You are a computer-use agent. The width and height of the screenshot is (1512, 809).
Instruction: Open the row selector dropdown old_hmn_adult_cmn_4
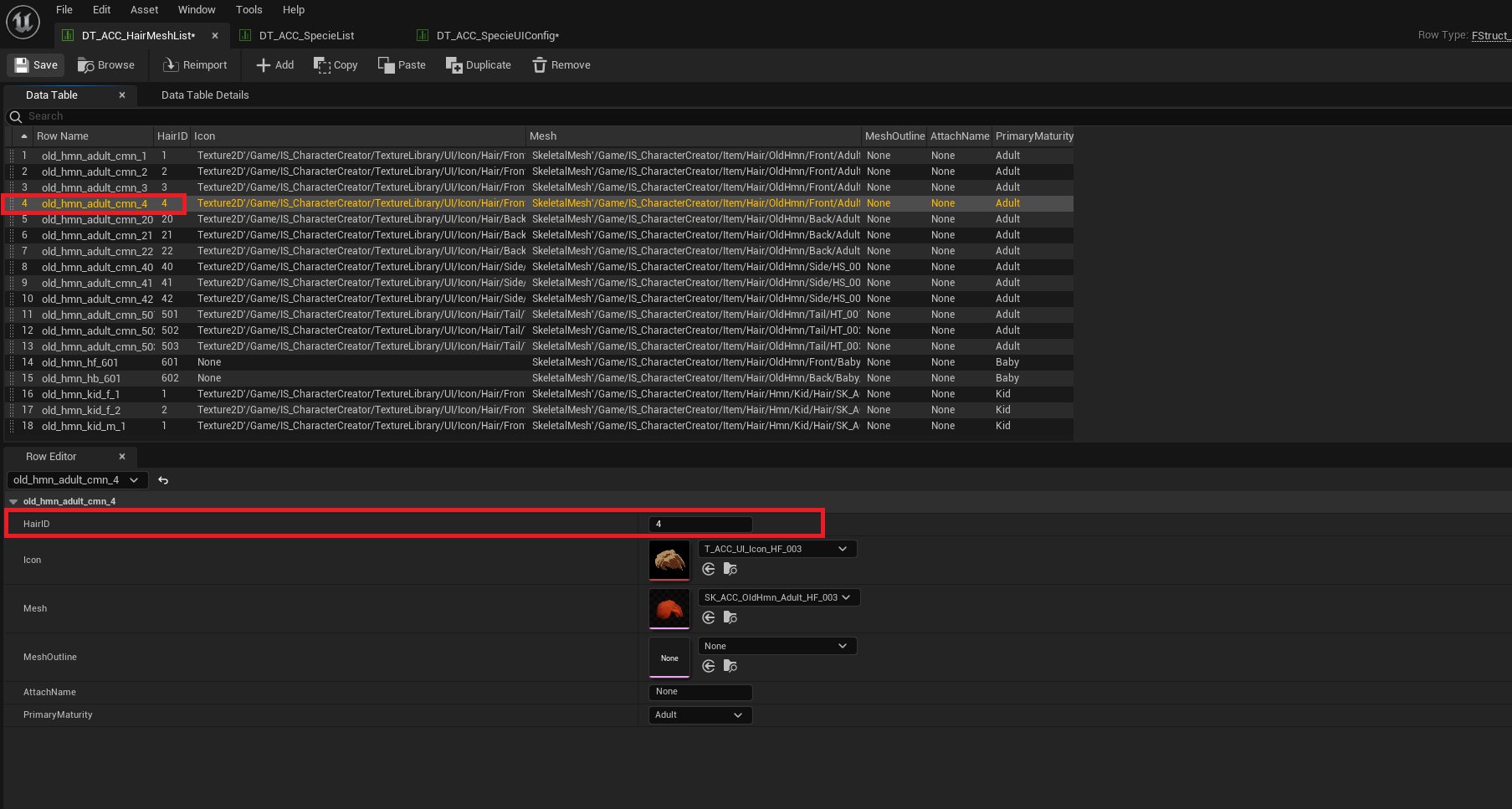click(76, 480)
